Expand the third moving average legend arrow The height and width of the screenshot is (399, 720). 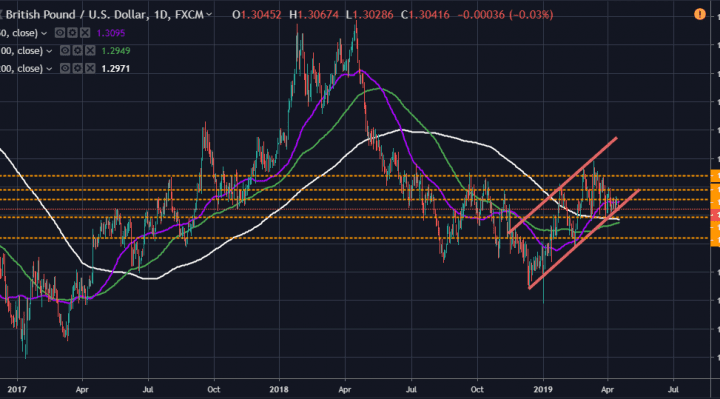(49, 69)
